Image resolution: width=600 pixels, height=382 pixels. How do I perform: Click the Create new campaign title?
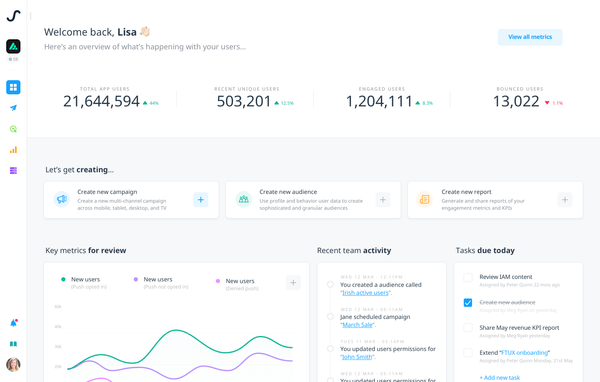pyautogui.click(x=107, y=192)
